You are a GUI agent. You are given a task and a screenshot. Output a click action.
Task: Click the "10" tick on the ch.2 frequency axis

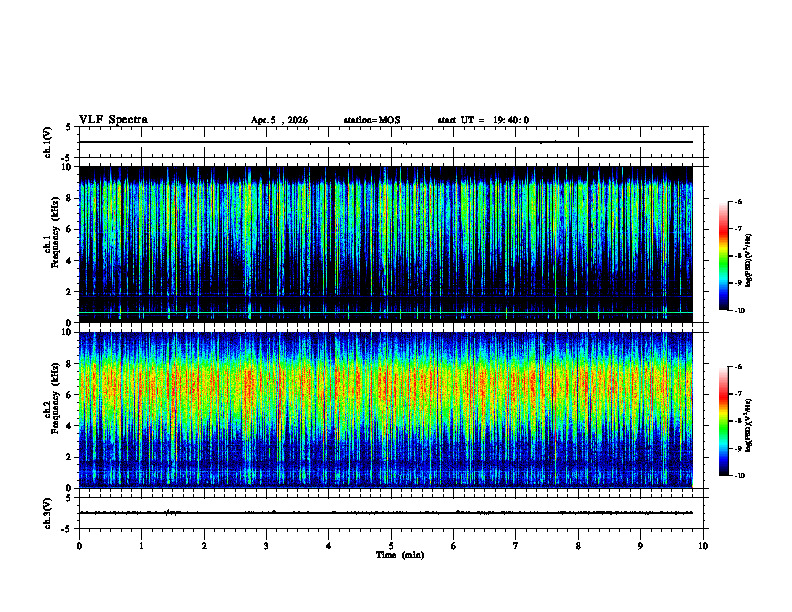[x=67, y=332]
